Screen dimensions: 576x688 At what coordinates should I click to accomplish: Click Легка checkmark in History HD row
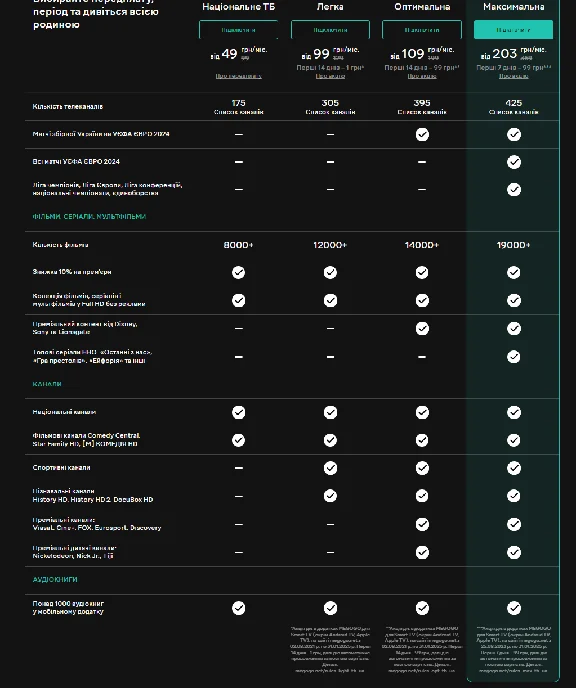pos(330,496)
